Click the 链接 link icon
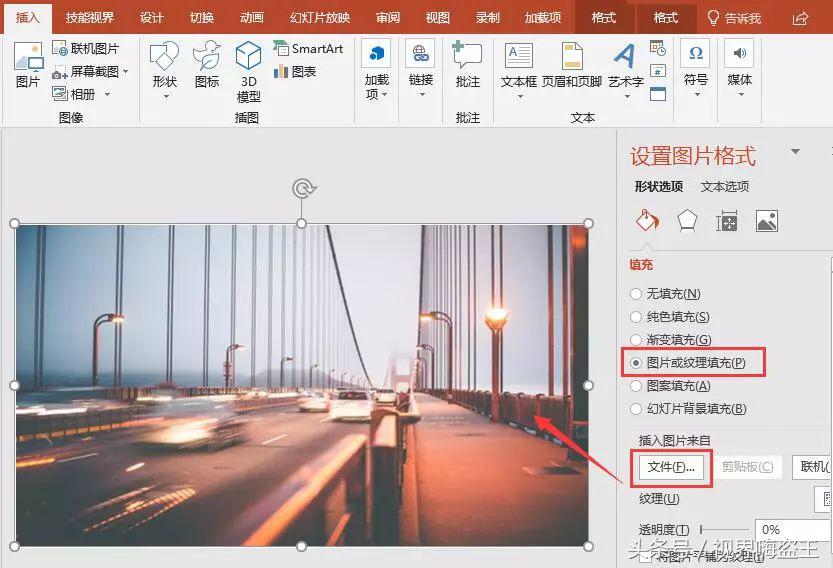Screen dimensions: 833x568 [420, 54]
